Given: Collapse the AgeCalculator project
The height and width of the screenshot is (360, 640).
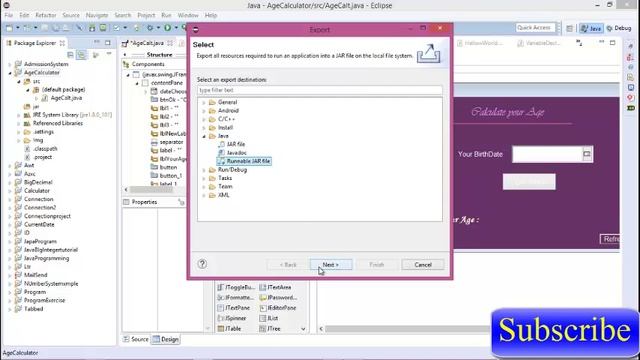Looking at the screenshot, I should (10, 73).
